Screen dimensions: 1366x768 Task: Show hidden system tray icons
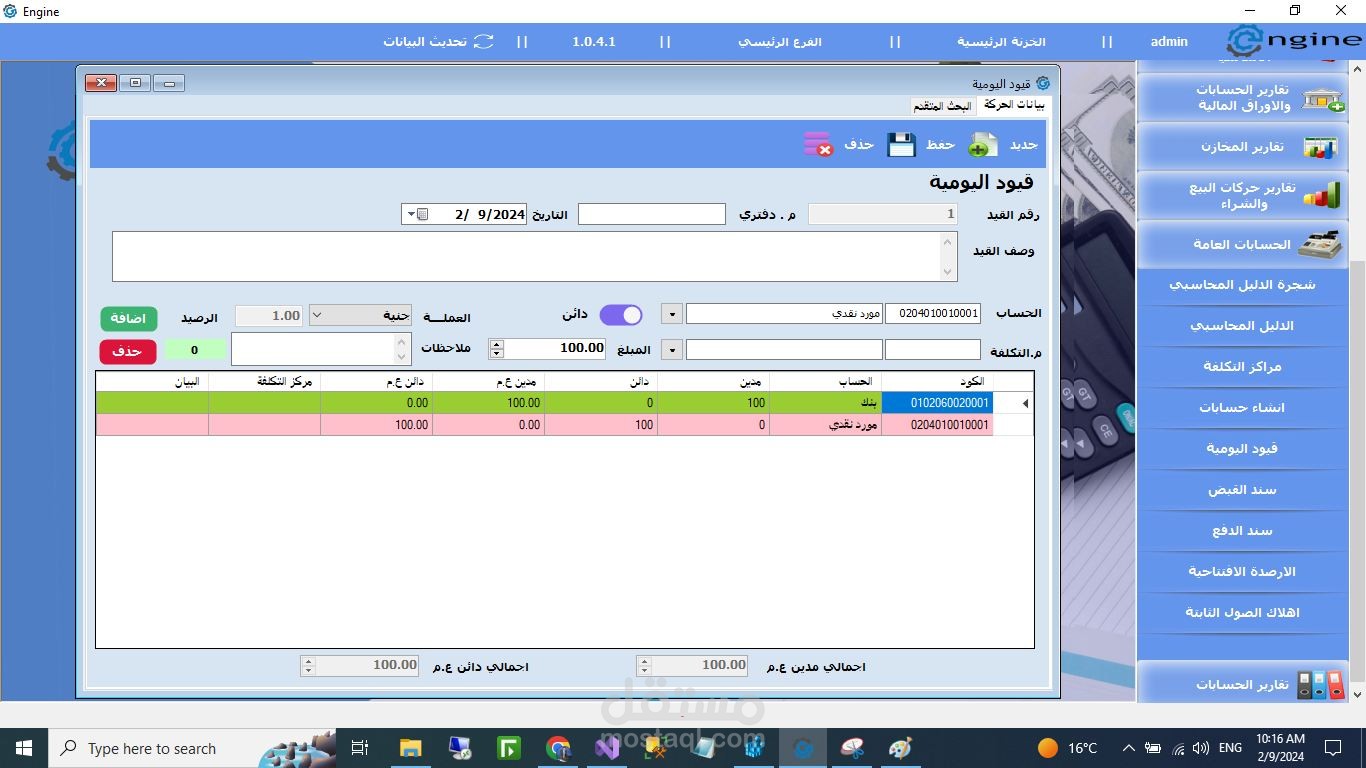click(x=1128, y=748)
